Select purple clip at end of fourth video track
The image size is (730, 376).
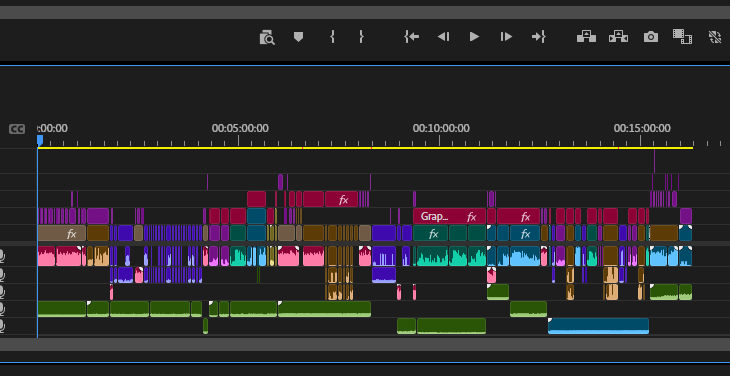click(686, 216)
